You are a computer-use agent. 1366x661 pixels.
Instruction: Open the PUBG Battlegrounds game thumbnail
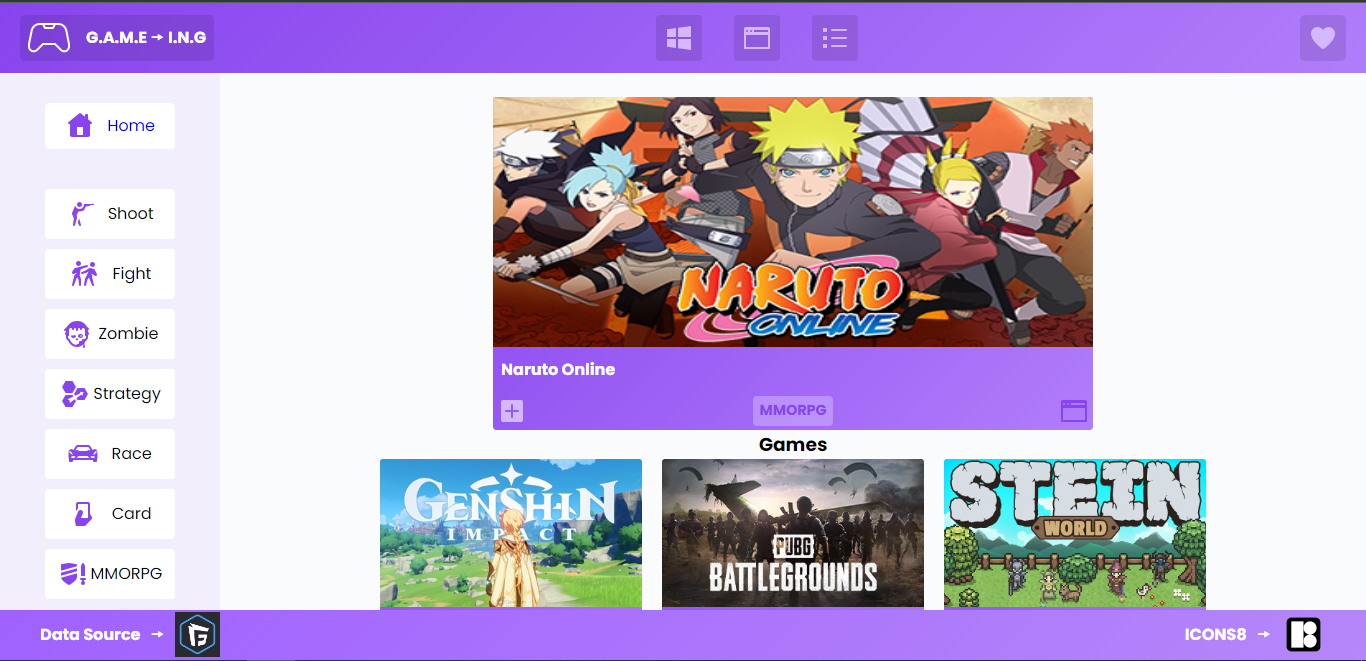tap(793, 534)
